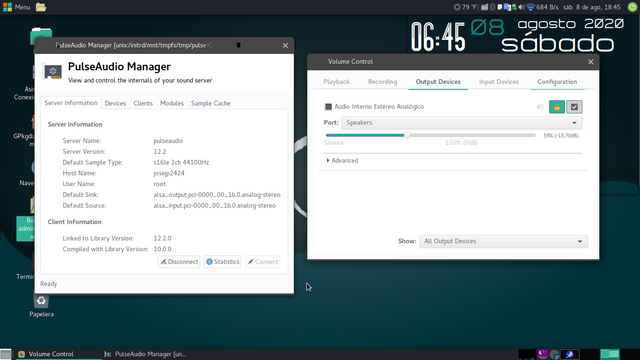Viewport: 640px width, 360px height.
Task: Toggle the lock channels together button
Action: click(x=557, y=107)
